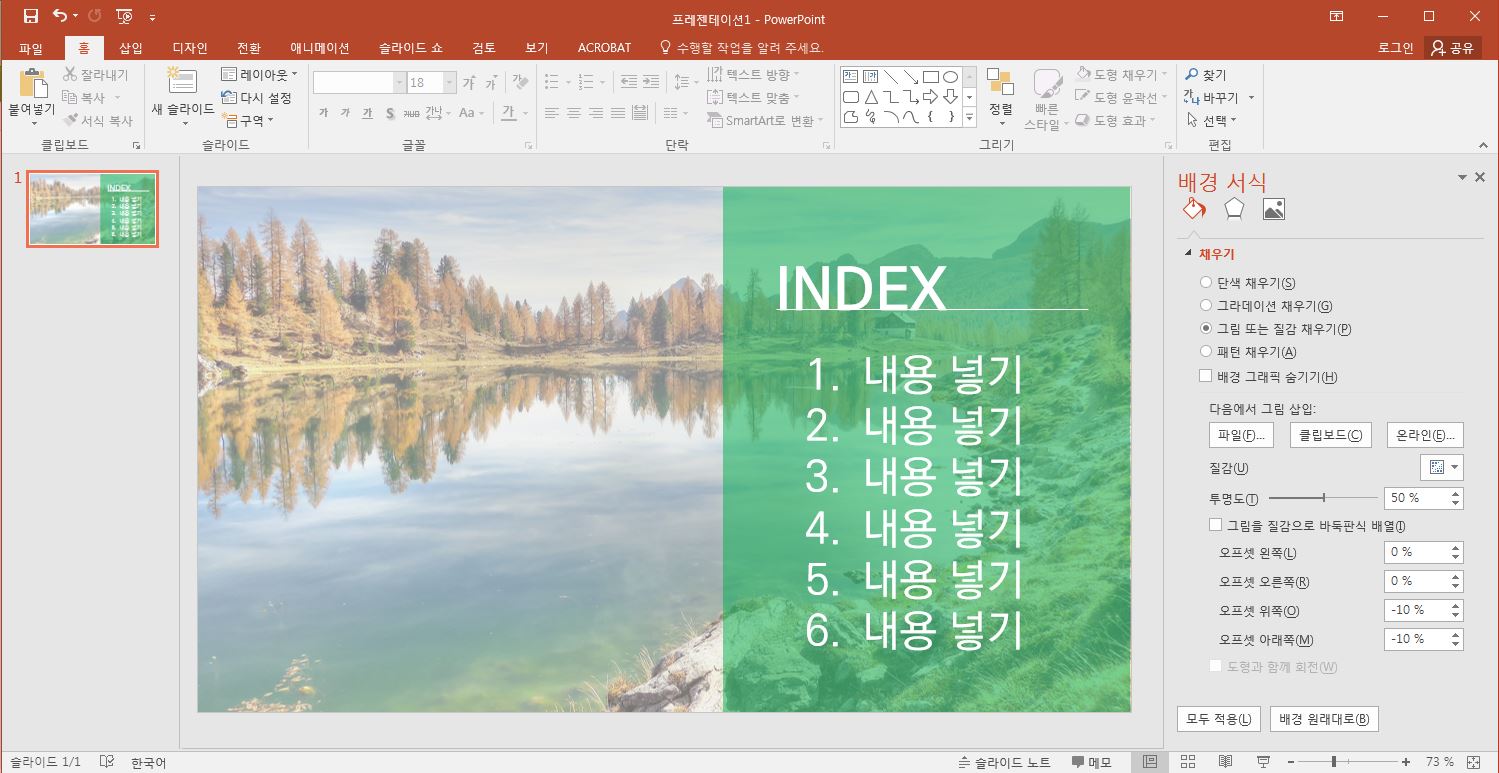Click the Undo arrow icon
Screen dimensions: 1499x773
pos(60,16)
